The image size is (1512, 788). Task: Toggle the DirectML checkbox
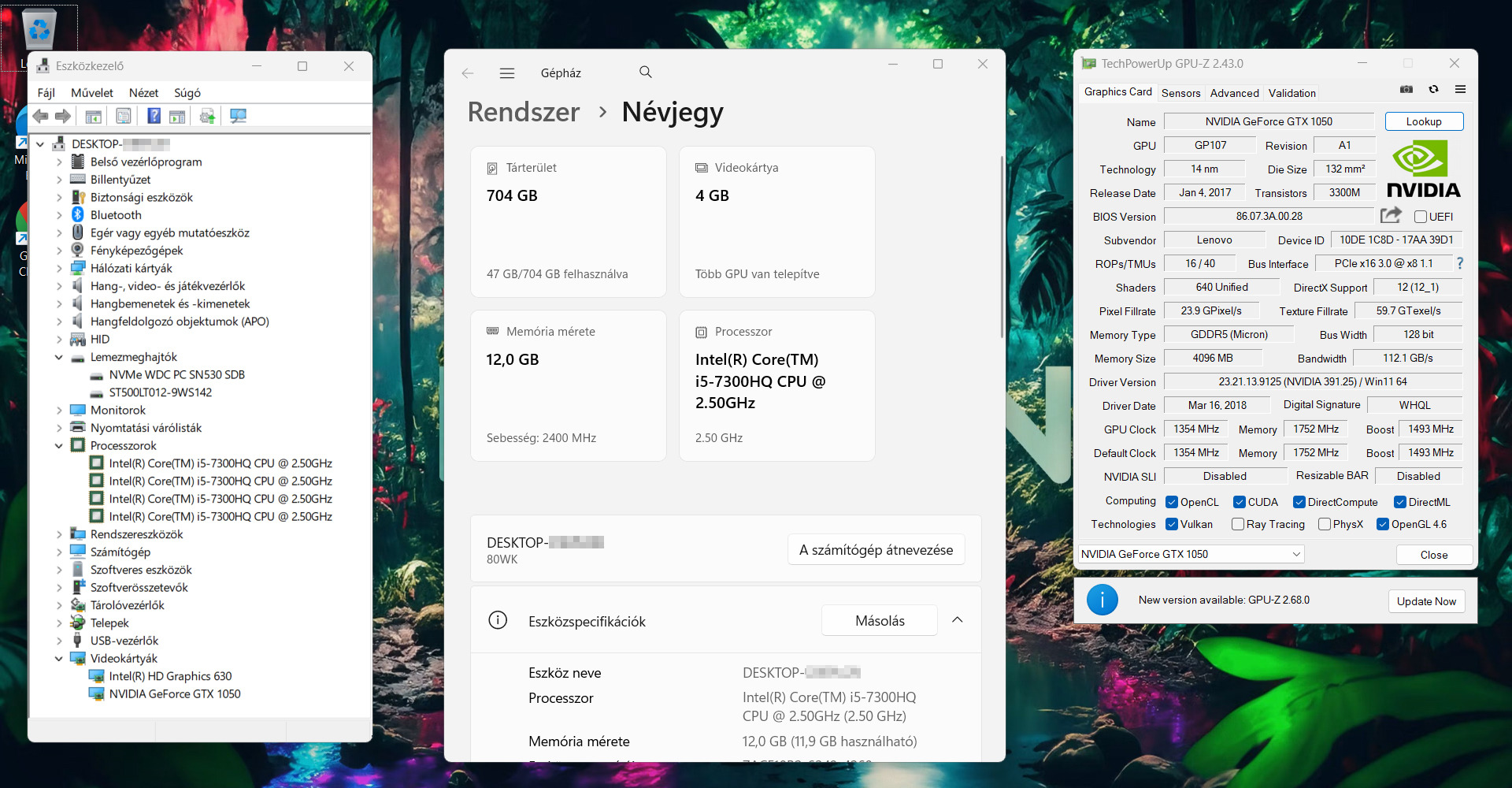tap(1400, 502)
